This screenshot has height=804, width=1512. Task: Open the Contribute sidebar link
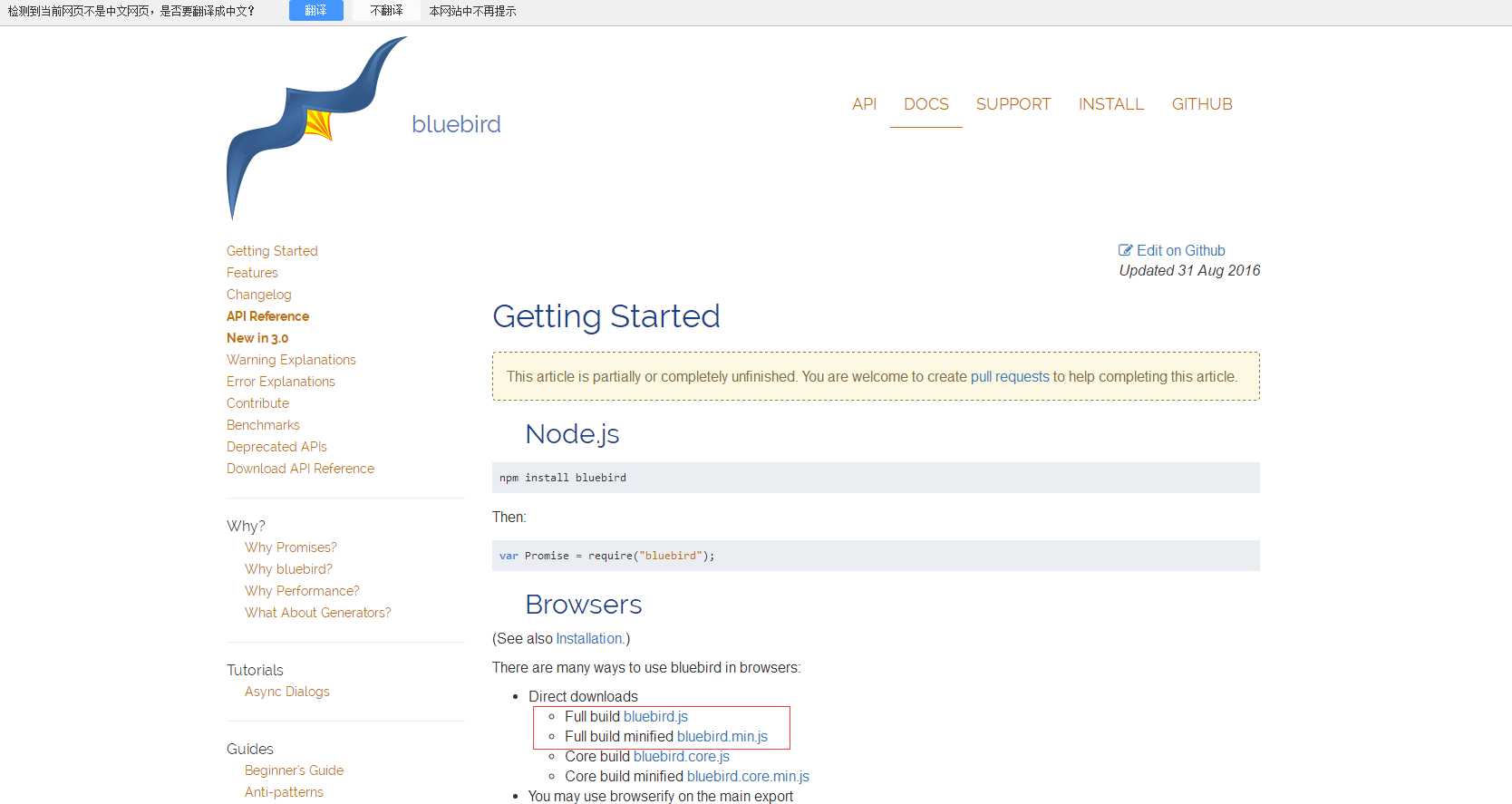tap(257, 403)
